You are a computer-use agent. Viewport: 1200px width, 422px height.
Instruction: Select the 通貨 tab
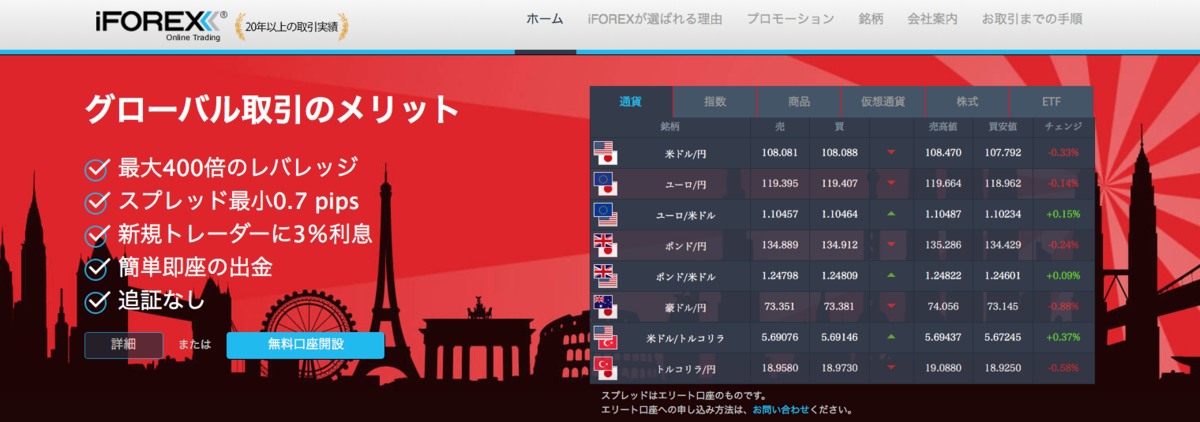point(631,102)
